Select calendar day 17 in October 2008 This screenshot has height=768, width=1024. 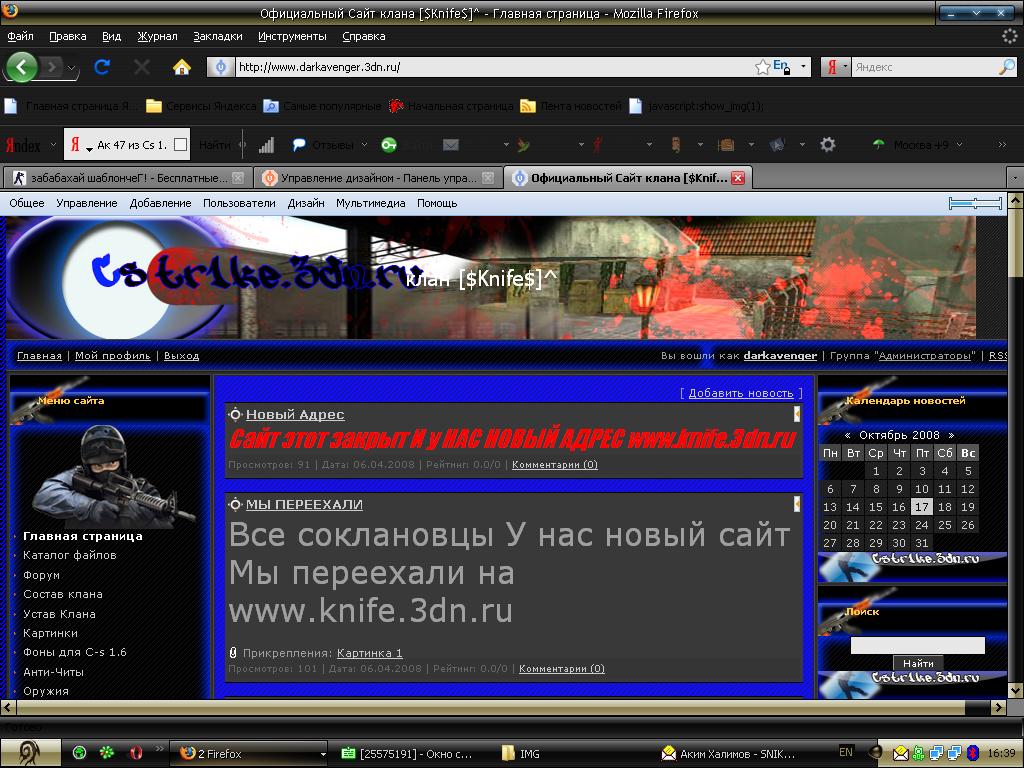tap(921, 507)
